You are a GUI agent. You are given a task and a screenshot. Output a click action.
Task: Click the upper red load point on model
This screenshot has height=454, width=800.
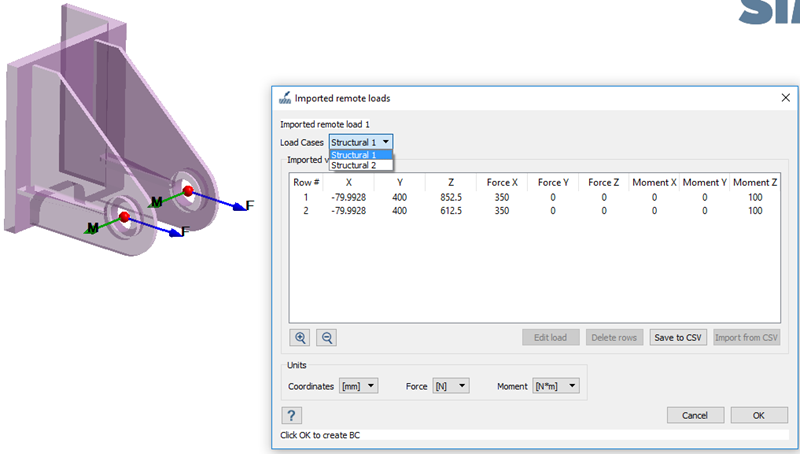tap(187, 190)
